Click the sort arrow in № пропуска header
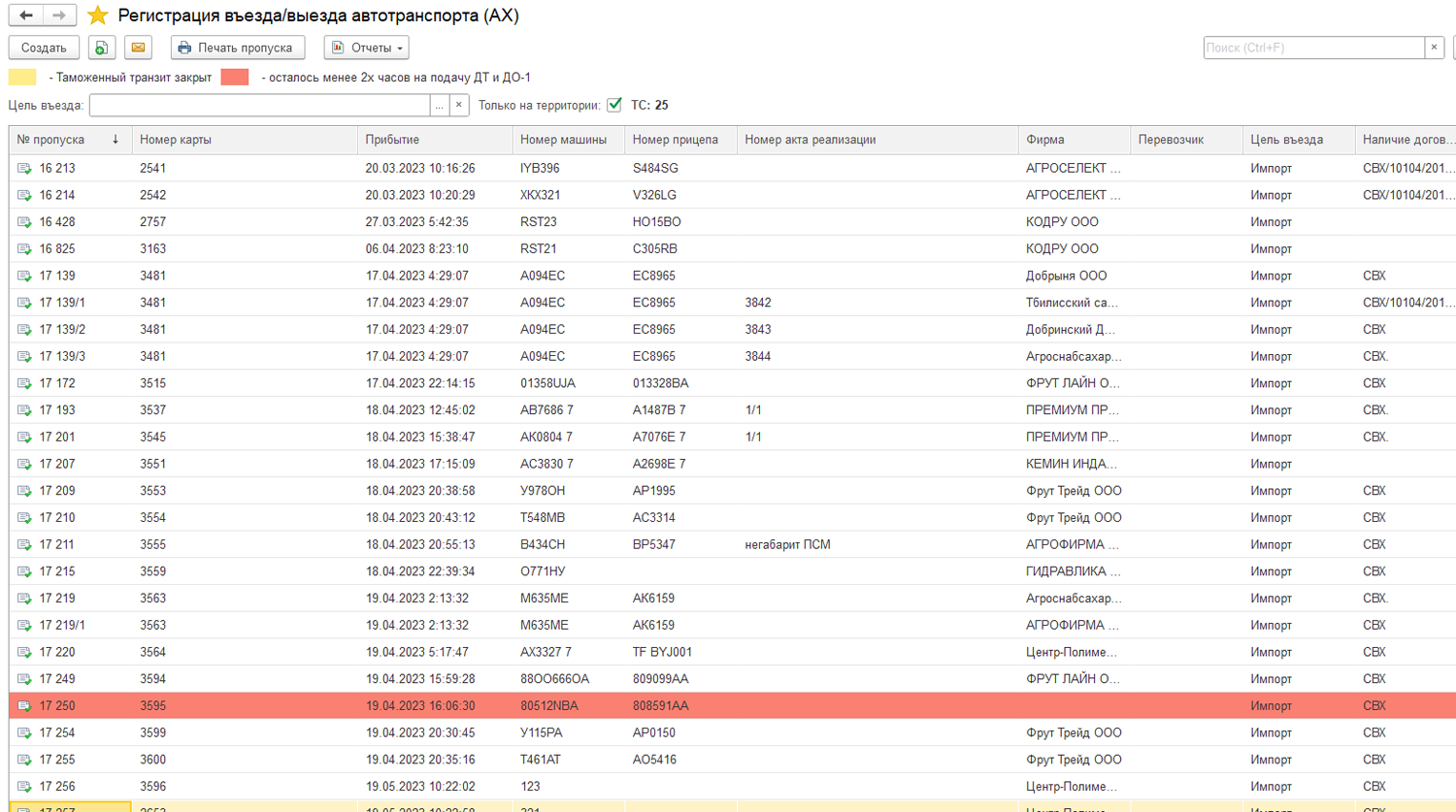 click(x=116, y=140)
